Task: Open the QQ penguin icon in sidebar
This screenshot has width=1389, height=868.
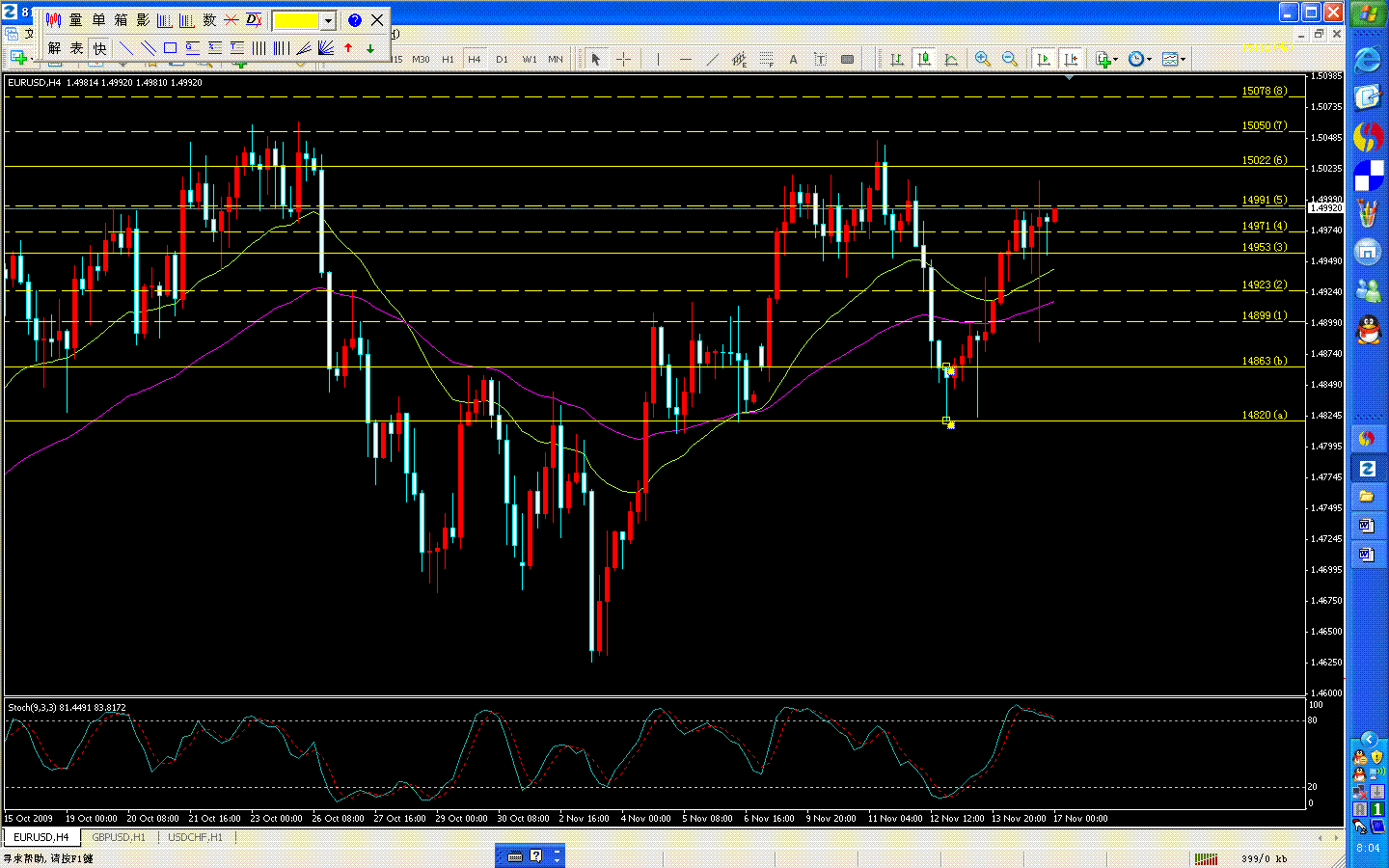Action: 1368,330
